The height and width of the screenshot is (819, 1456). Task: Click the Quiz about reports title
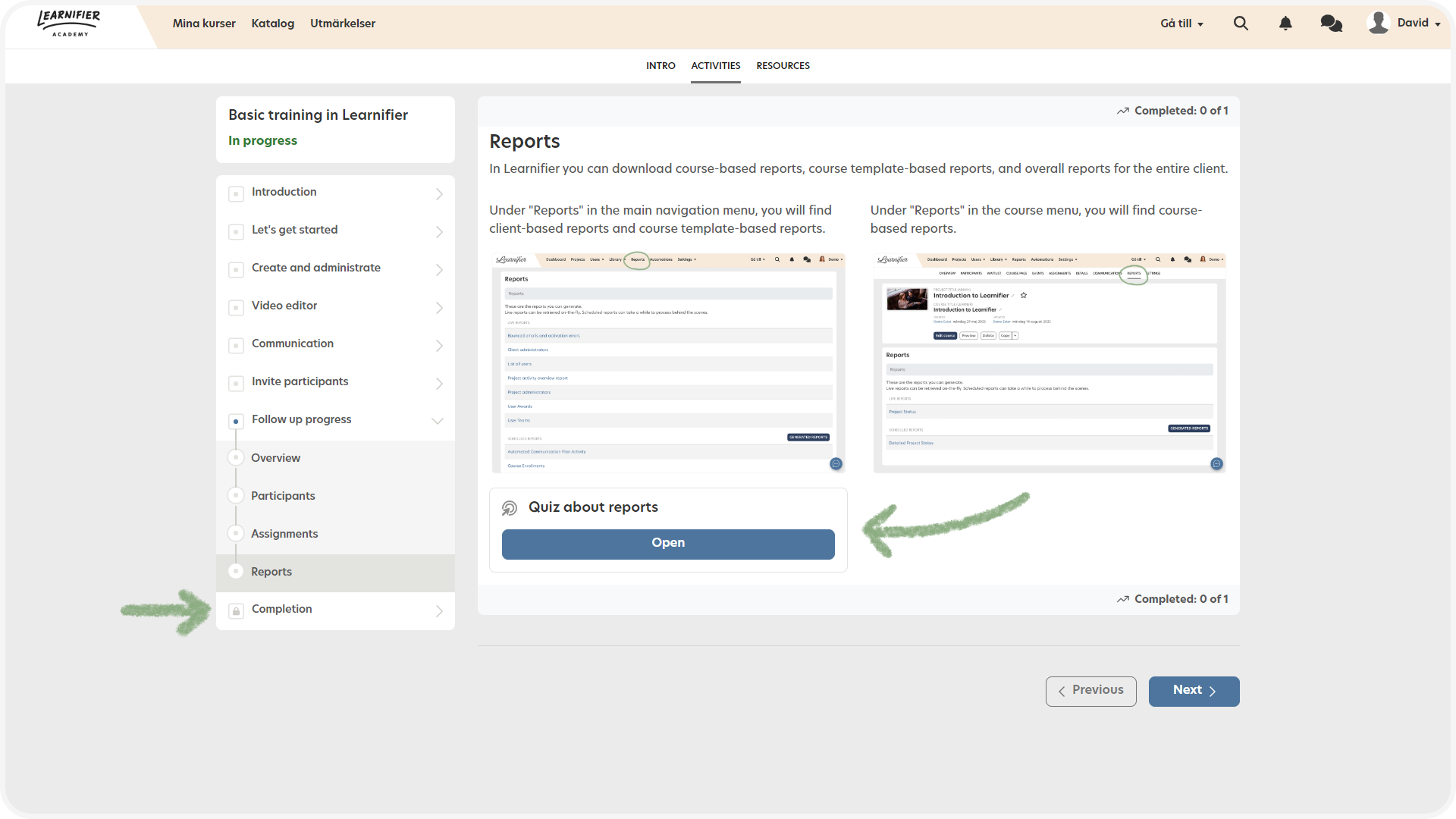click(x=593, y=507)
